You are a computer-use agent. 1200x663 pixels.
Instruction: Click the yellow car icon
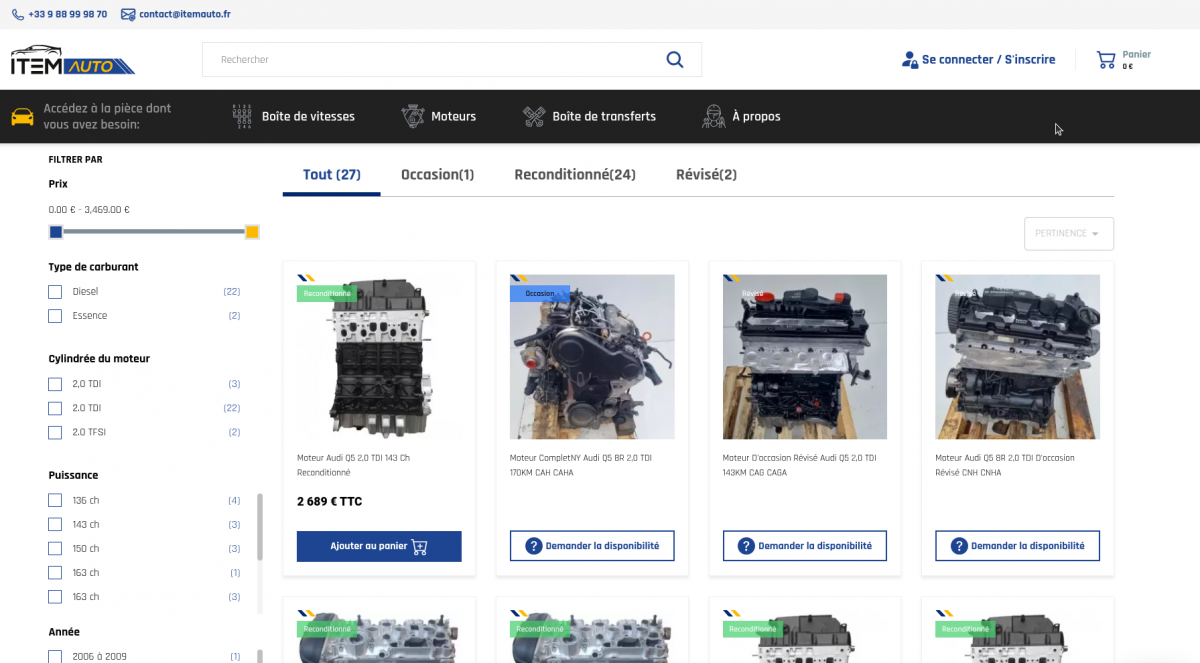coord(22,117)
